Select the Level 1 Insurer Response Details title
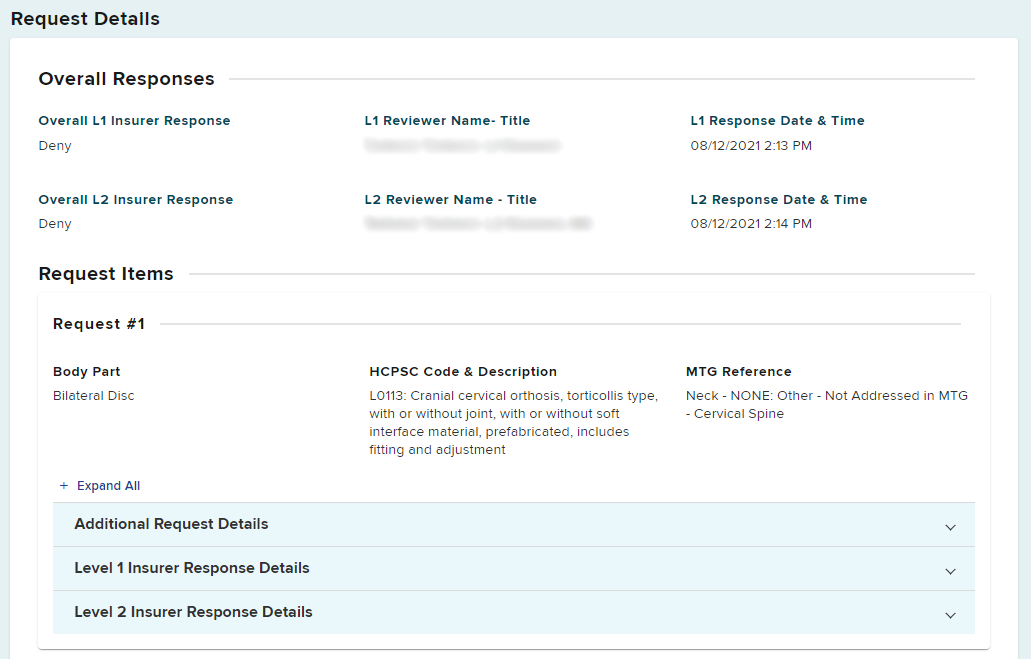Screen dimensions: 1031x659 click(x=192, y=568)
